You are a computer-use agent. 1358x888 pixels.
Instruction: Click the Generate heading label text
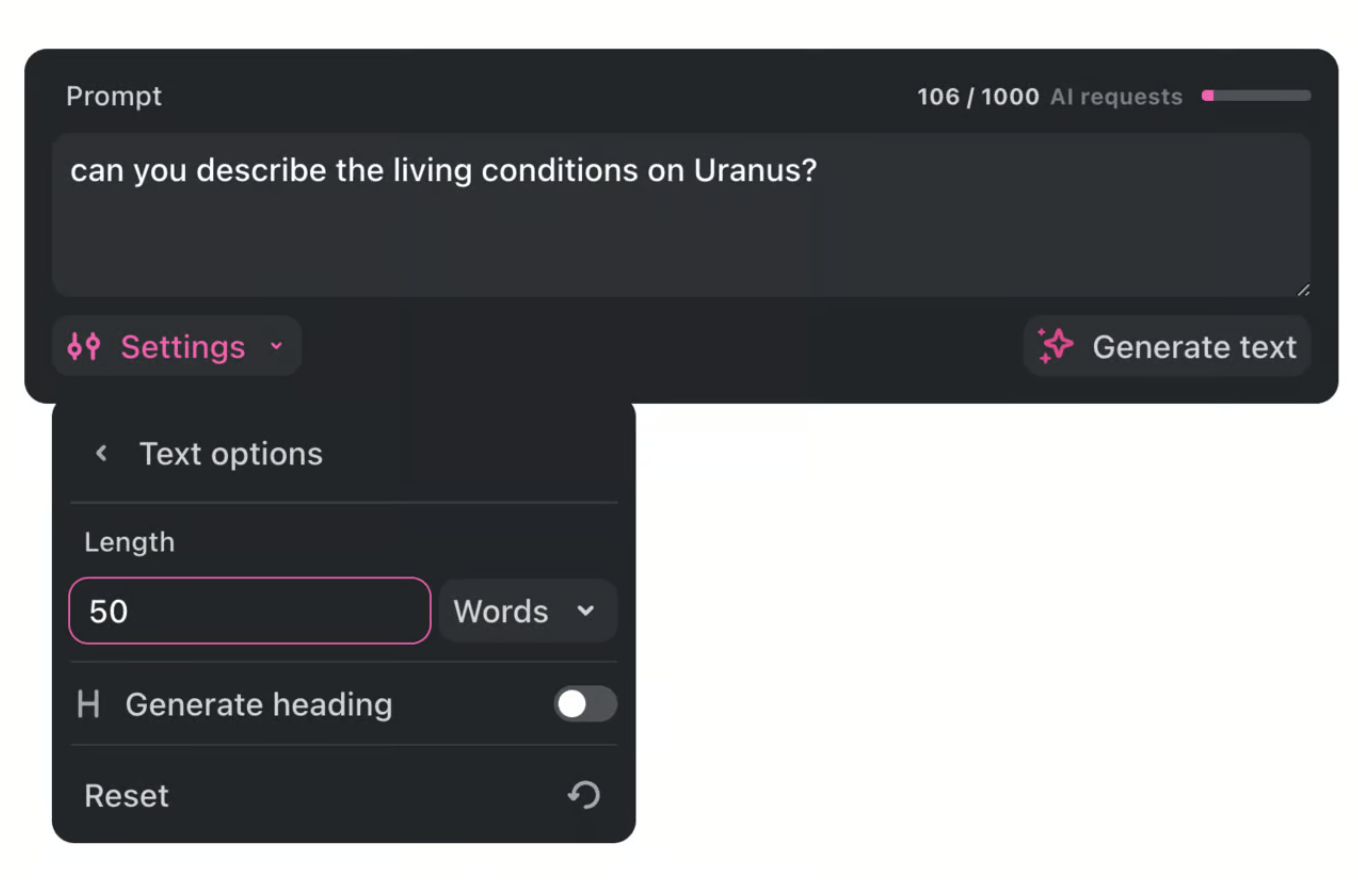[x=259, y=705]
